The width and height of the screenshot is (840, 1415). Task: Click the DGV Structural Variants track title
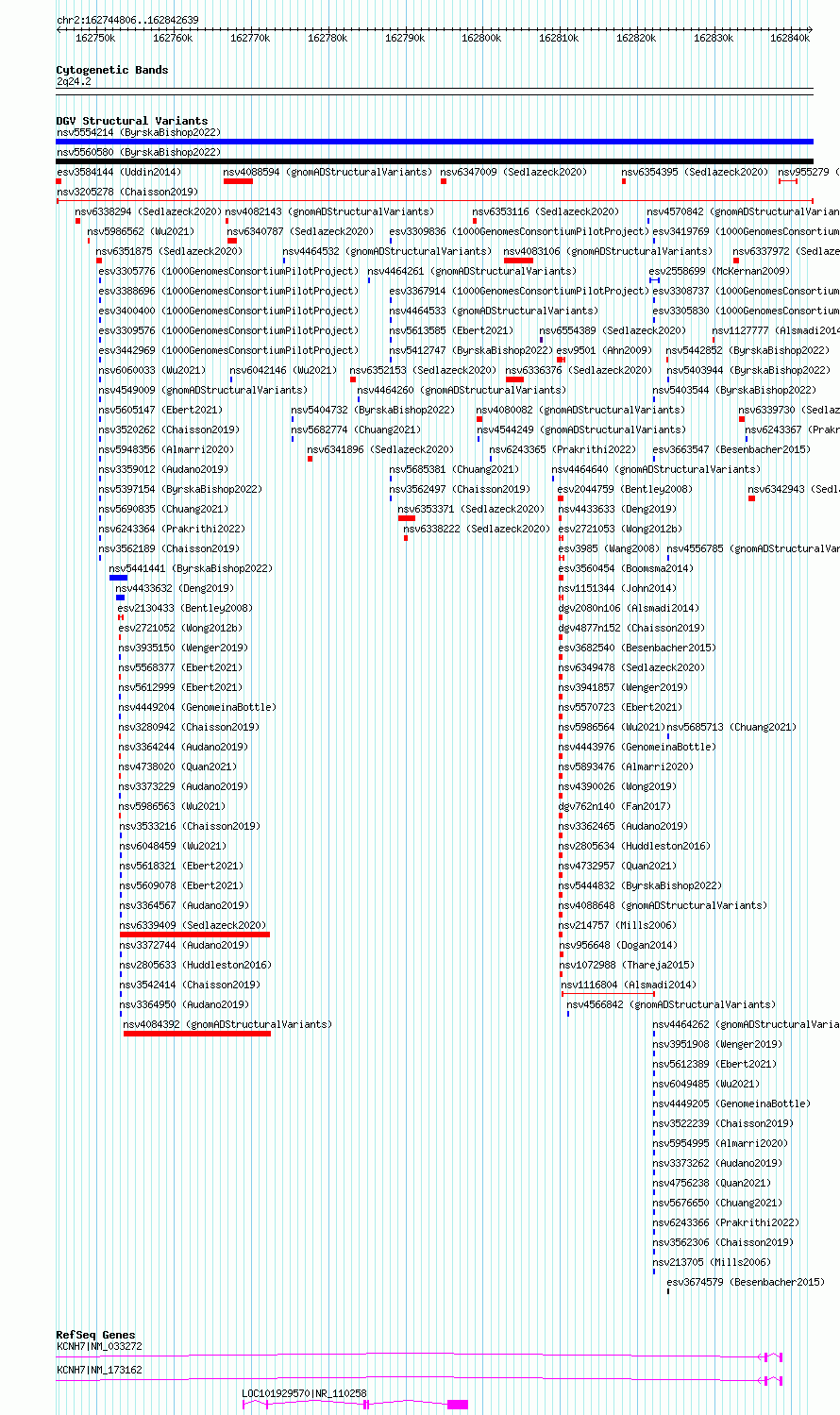(131, 121)
